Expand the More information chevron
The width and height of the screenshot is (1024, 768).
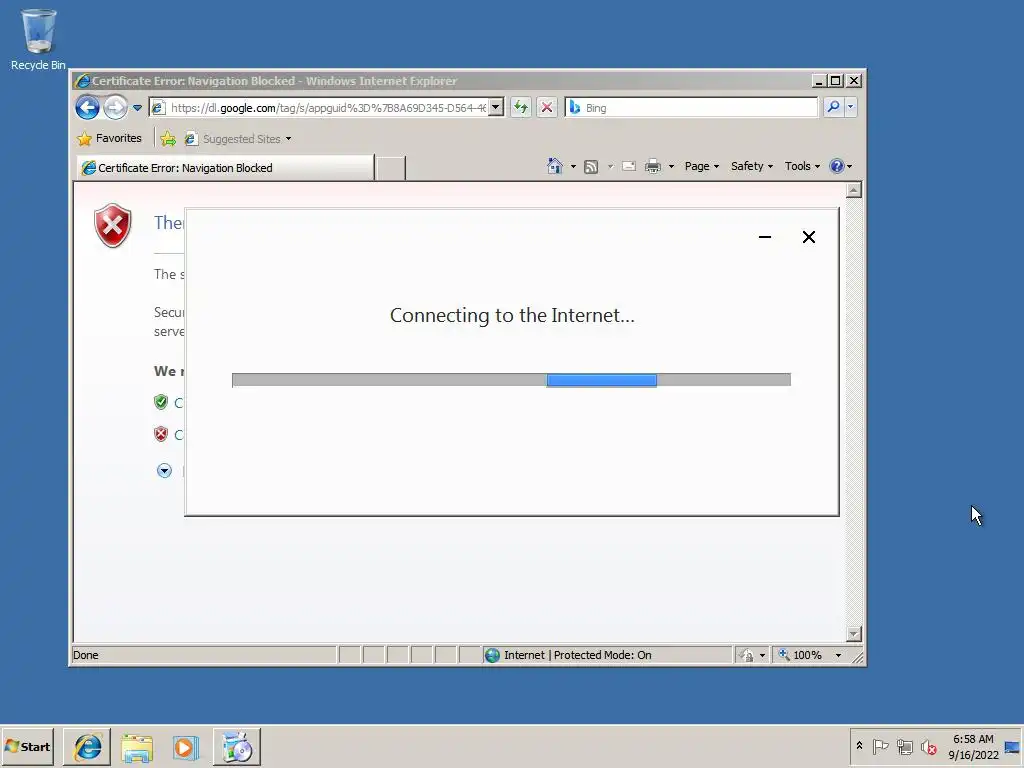(x=164, y=470)
